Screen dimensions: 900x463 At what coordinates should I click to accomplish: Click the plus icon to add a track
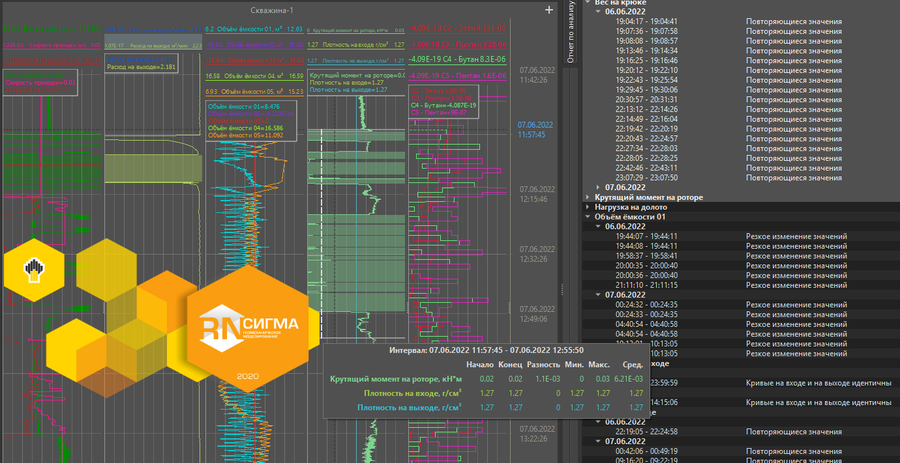tap(548, 10)
